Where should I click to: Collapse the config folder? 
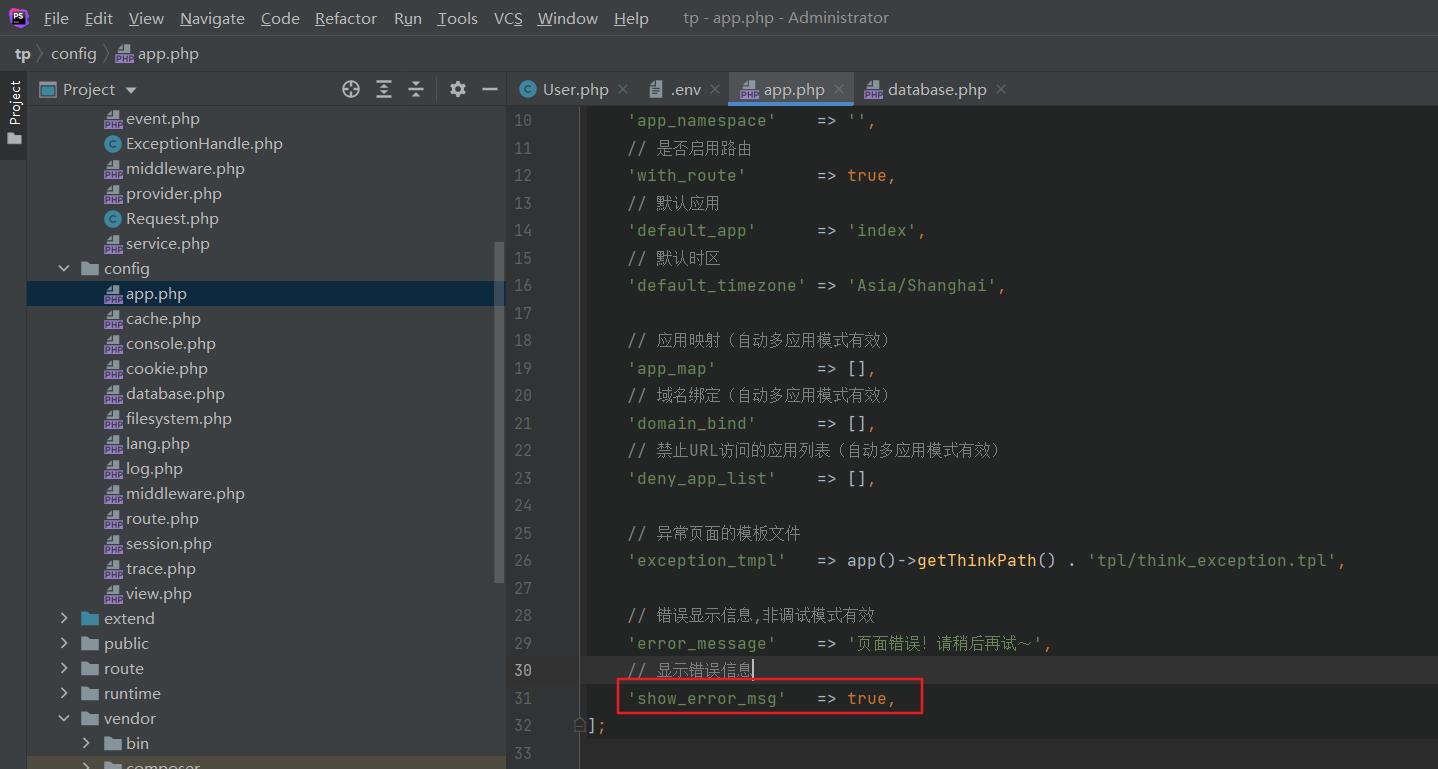tap(64, 269)
